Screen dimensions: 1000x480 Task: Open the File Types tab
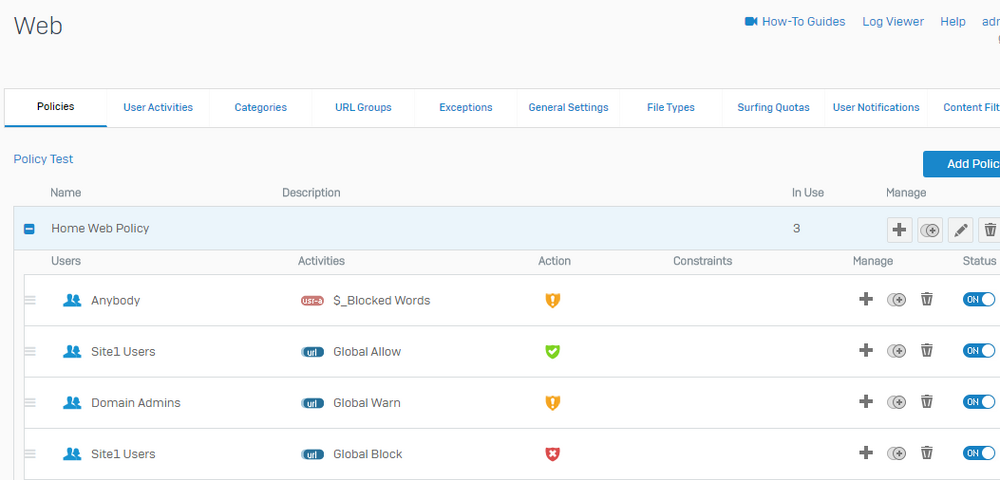[671, 107]
